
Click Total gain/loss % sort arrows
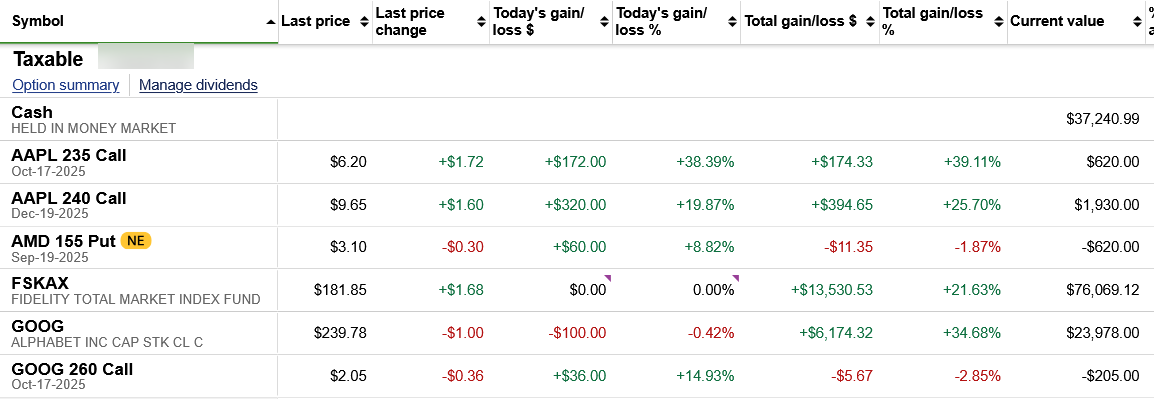pyautogui.click(x=999, y=22)
